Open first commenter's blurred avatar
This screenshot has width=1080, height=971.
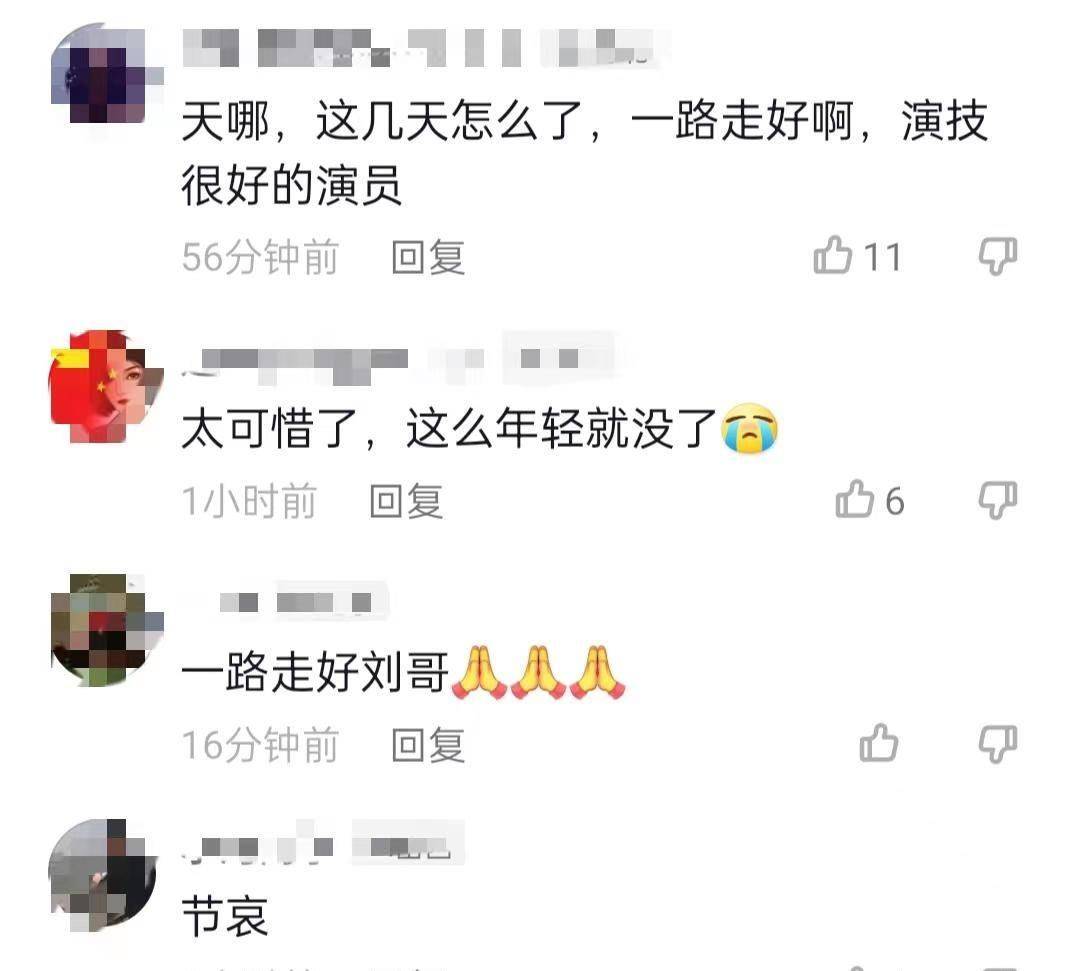[x=105, y=76]
